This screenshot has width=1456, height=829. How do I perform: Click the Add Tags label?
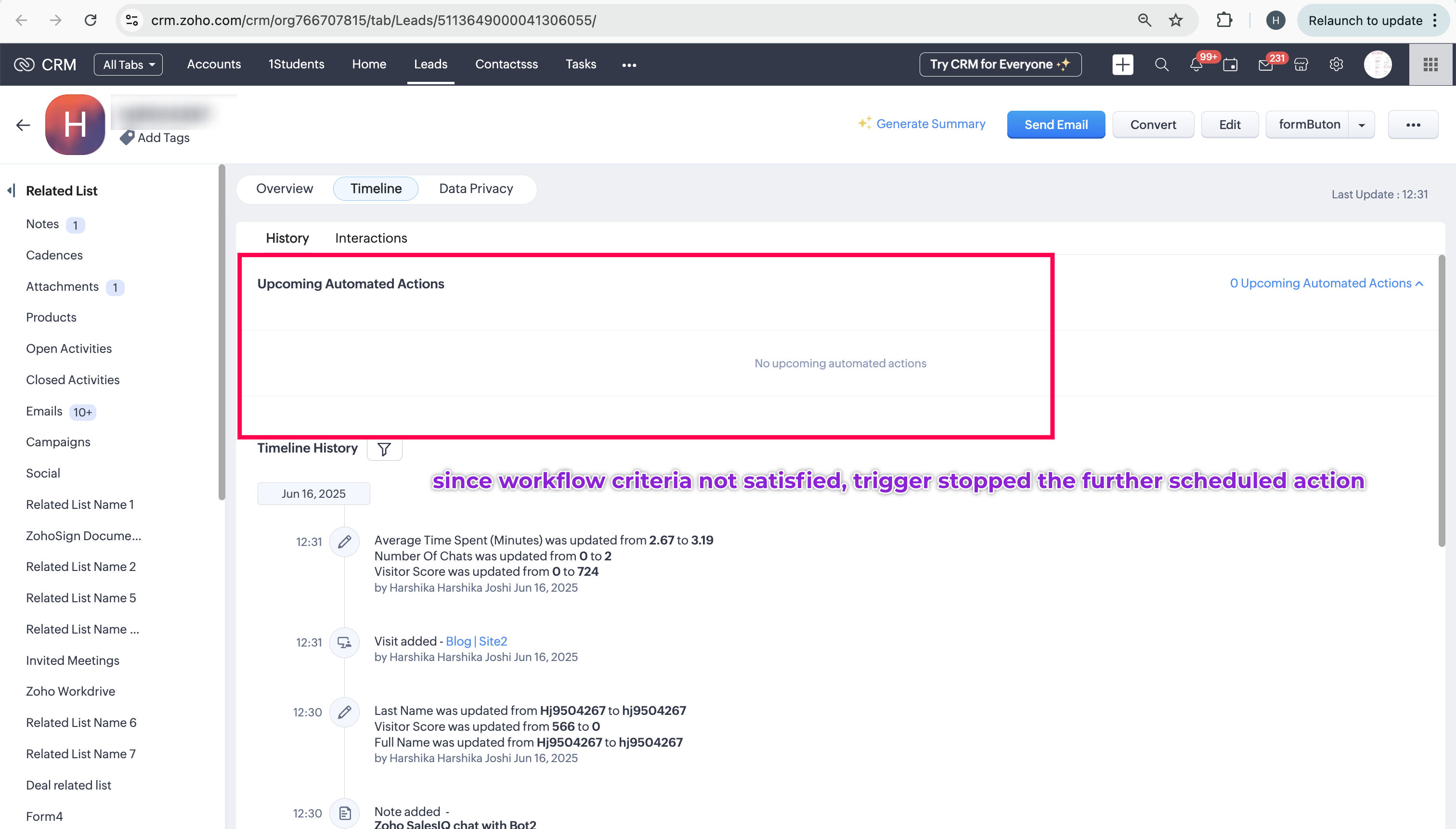163,138
